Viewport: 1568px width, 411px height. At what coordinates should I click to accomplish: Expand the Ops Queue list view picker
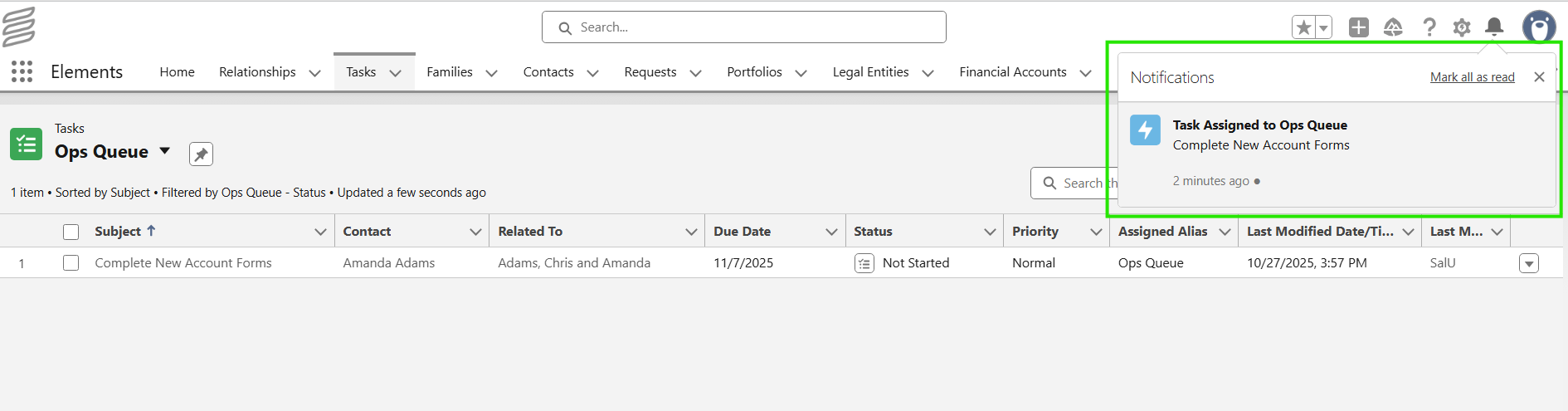point(165,151)
